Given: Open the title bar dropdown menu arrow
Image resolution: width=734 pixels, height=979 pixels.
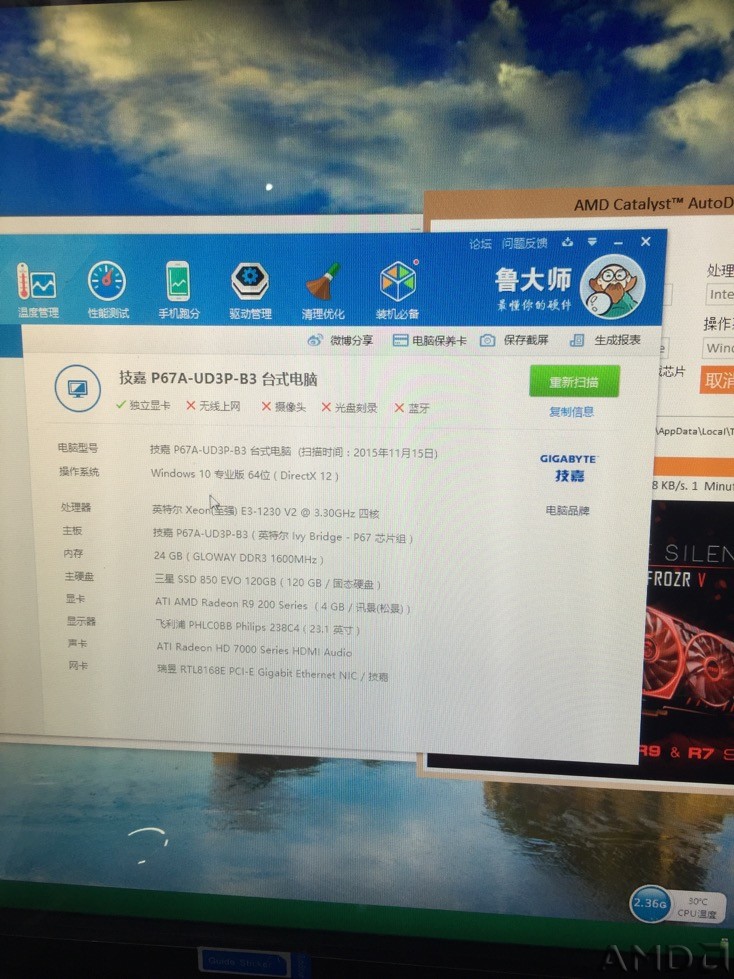Looking at the screenshot, I should 592,242.
